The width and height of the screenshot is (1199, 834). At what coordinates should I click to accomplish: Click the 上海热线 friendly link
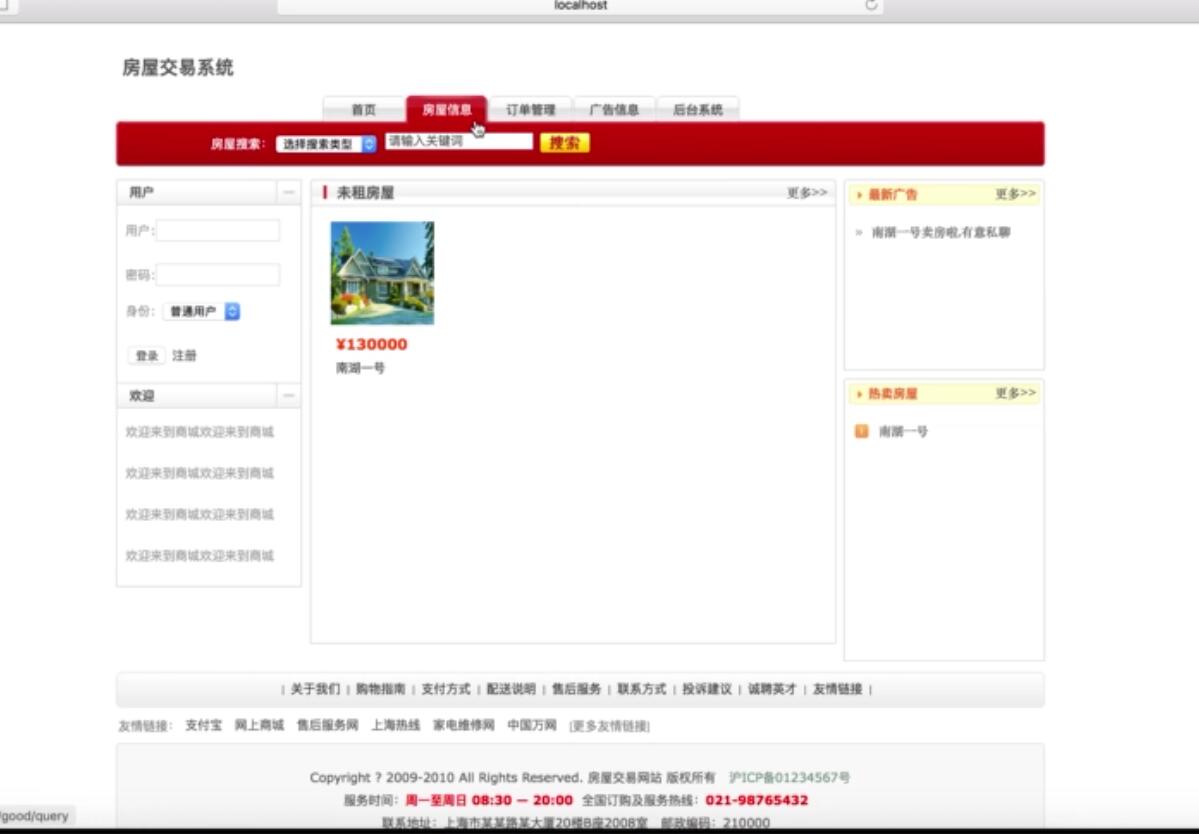(x=395, y=725)
